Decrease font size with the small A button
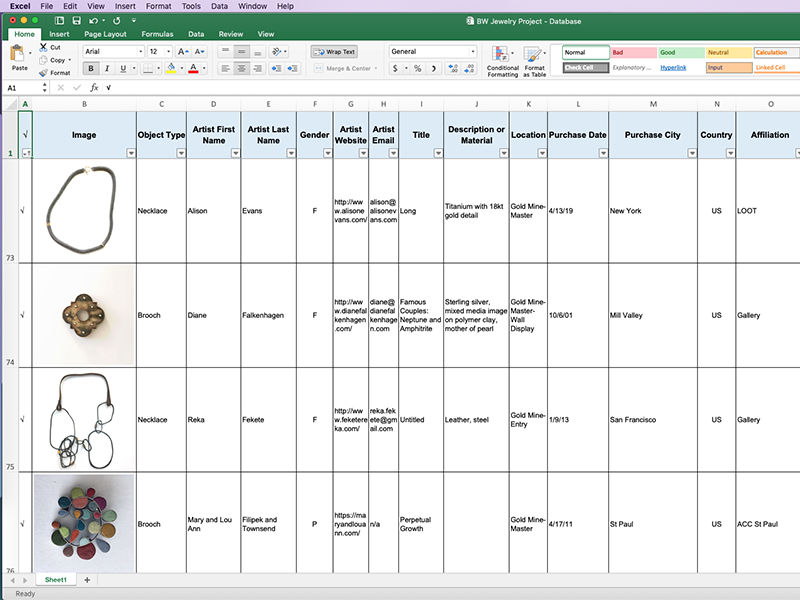Image resolution: width=800 pixels, height=600 pixels. [x=199, y=52]
